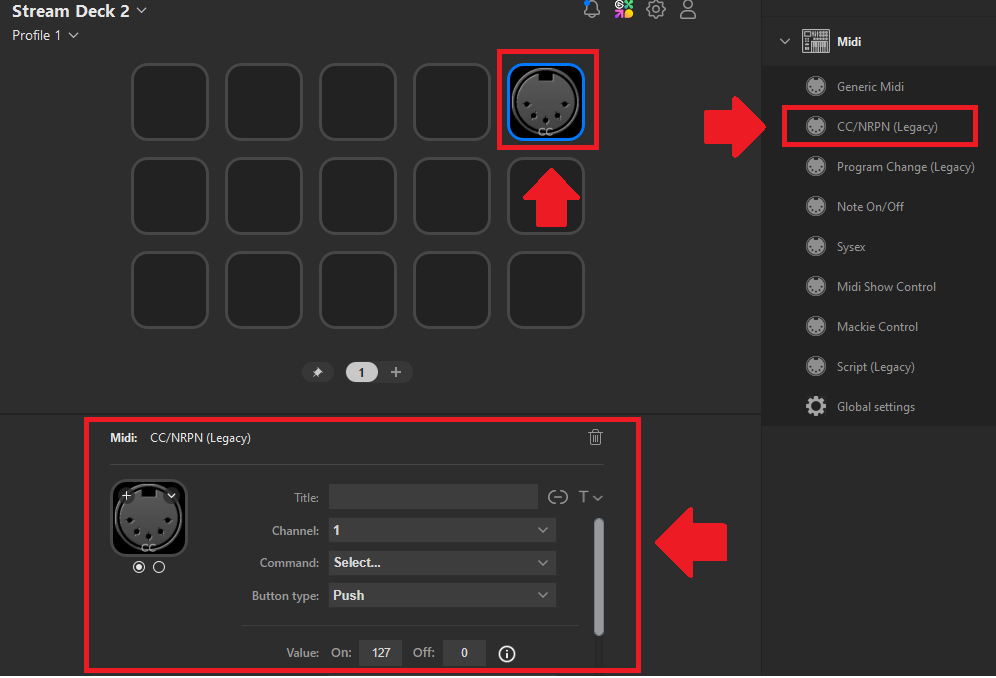Screen dimensions: 996x678
Task: Click inside the Title input field
Action: click(x=433, y=496)
